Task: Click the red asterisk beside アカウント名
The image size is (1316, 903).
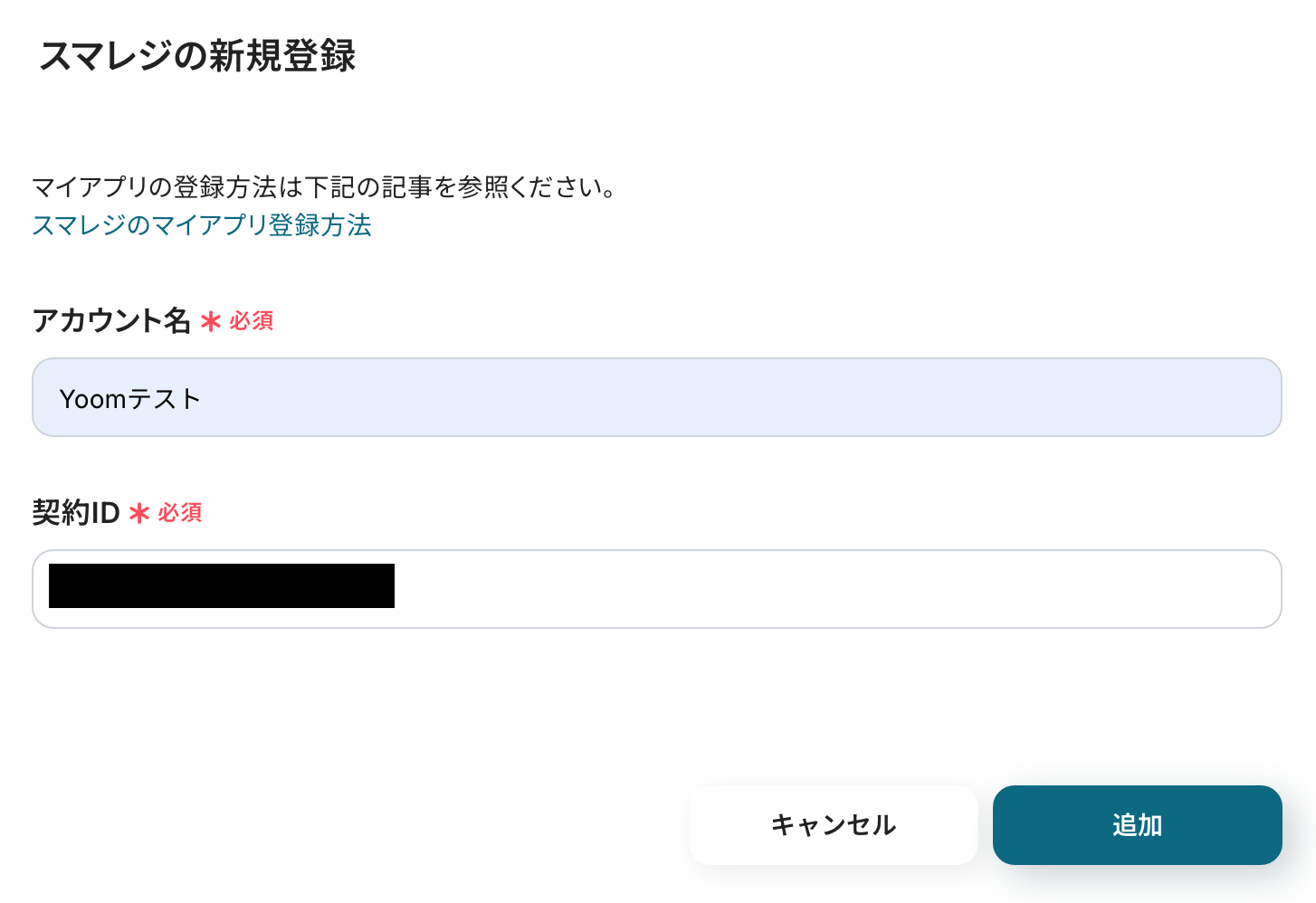Action: [x=210, y=322]
